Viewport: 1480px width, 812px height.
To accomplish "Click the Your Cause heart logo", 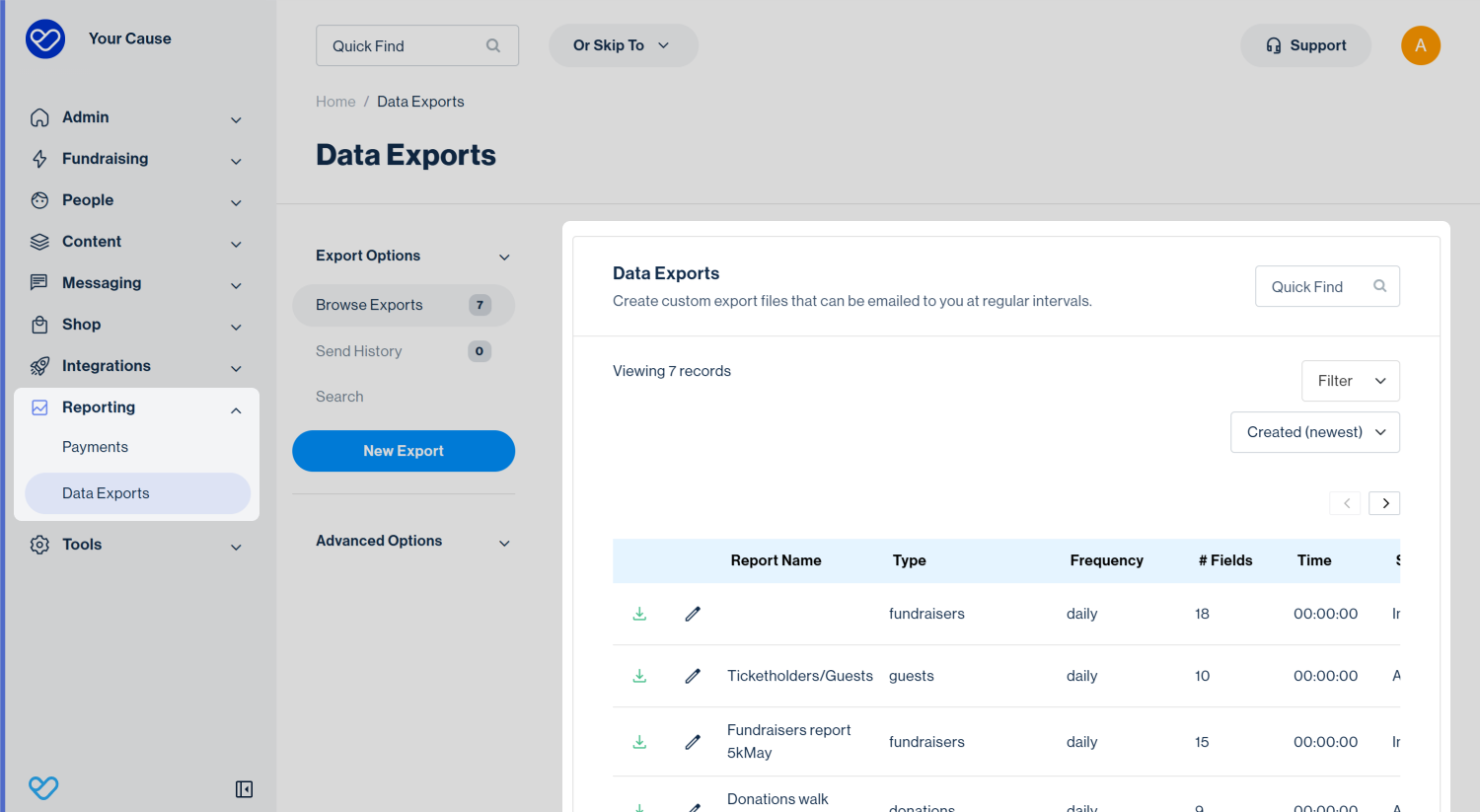I will pos(45,39).
